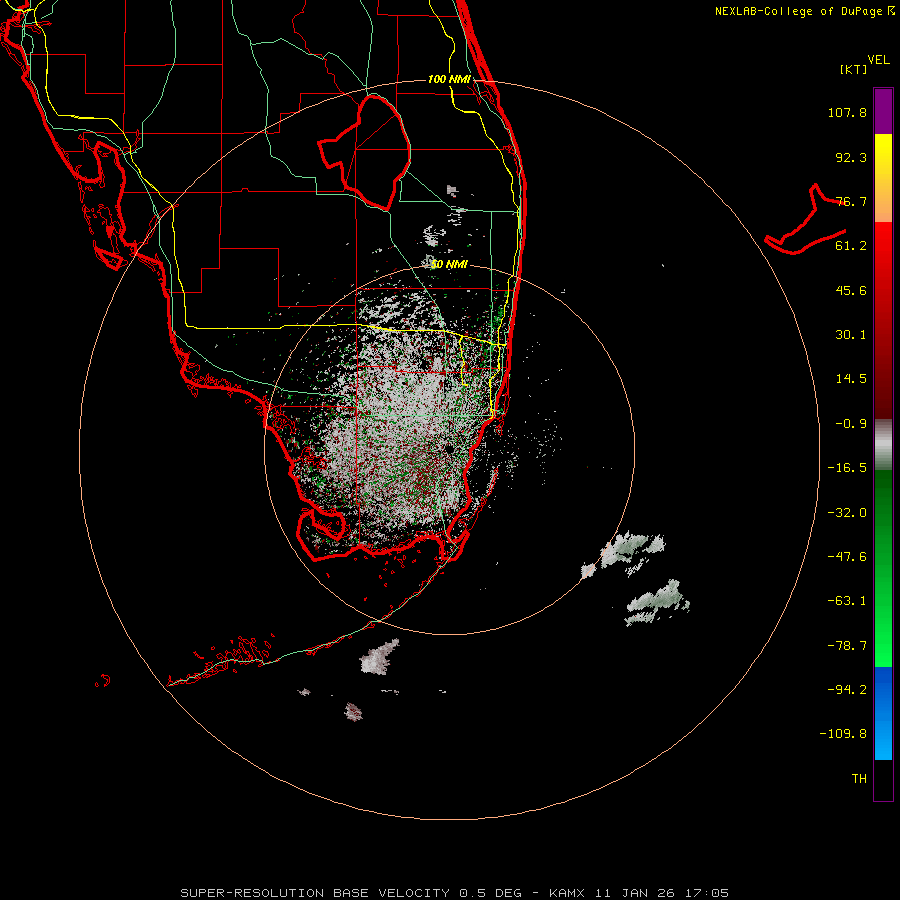Pick the purple segment of the velocity color bar
Viewport: 900px width, 900px height.
(x=883, y=111)
